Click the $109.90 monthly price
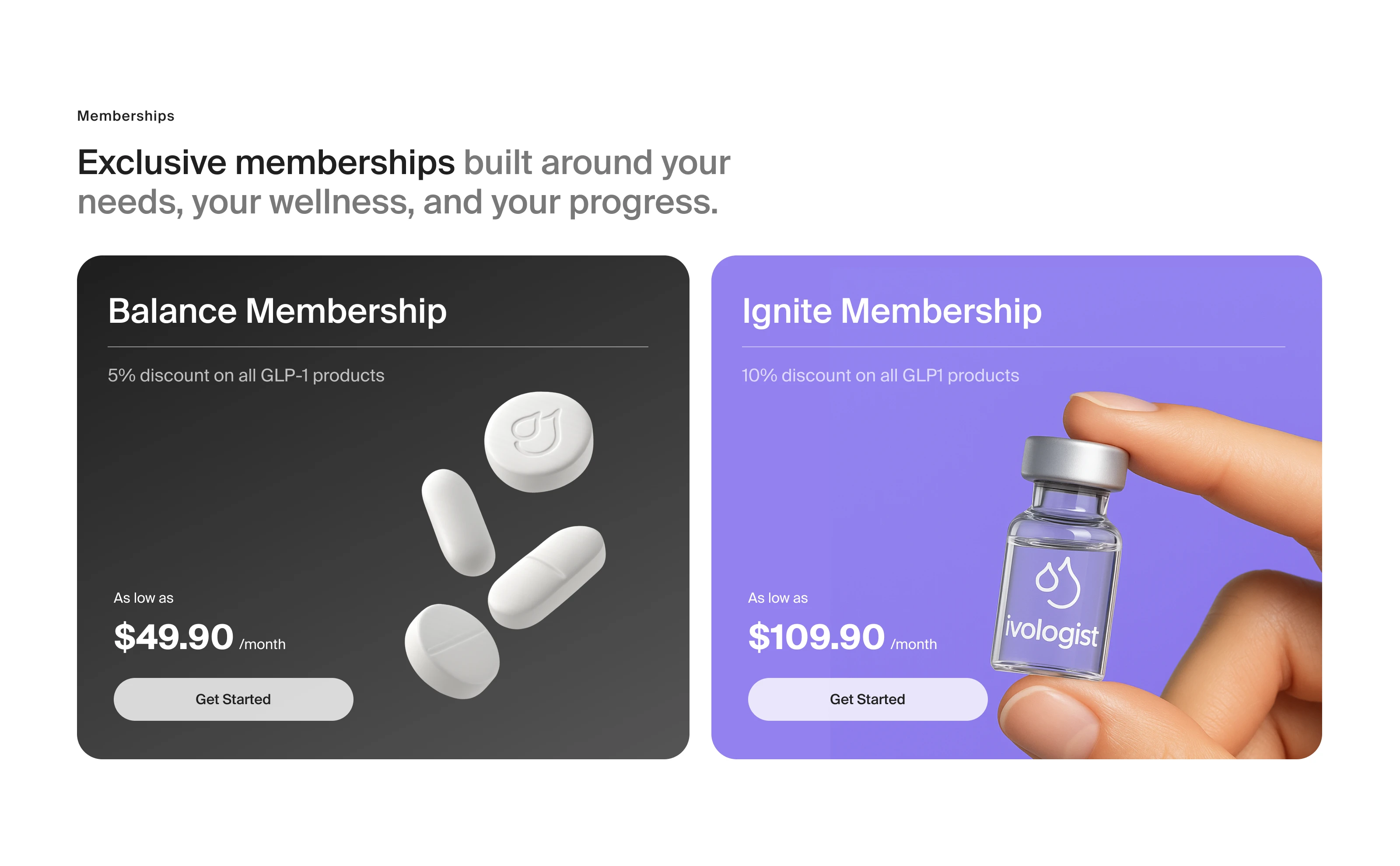This screenshot has width=1400, height=866. [x=842, y=637]
